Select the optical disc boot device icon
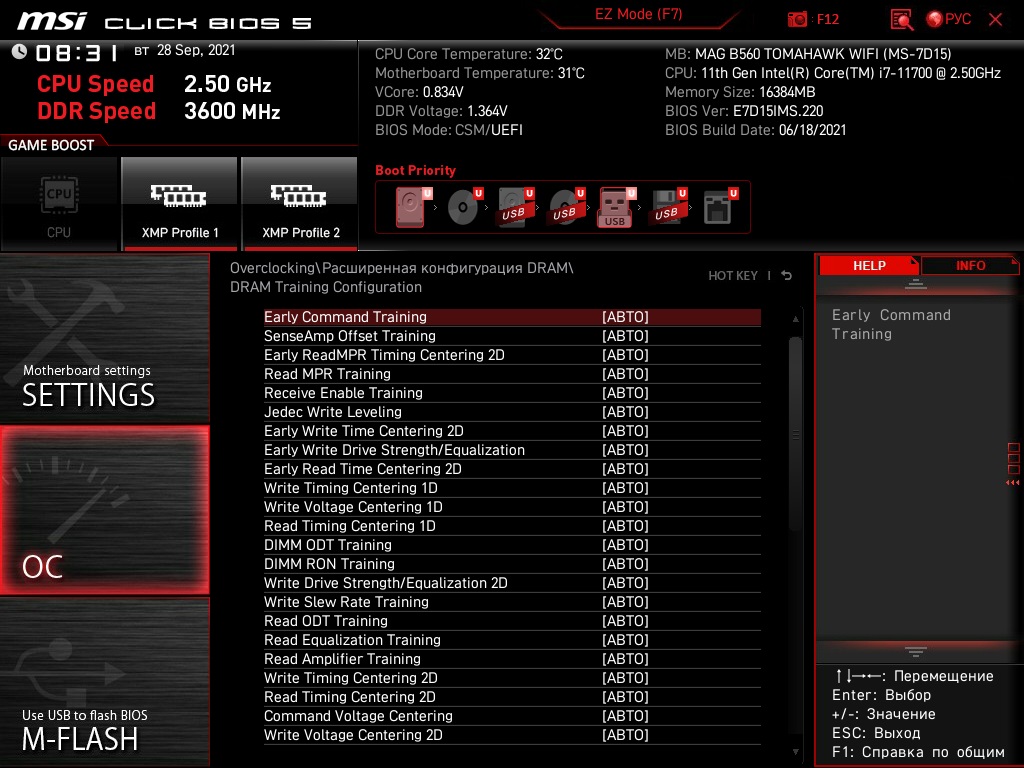The height and width of the screenshot is (768, 1024). [464, 207]
